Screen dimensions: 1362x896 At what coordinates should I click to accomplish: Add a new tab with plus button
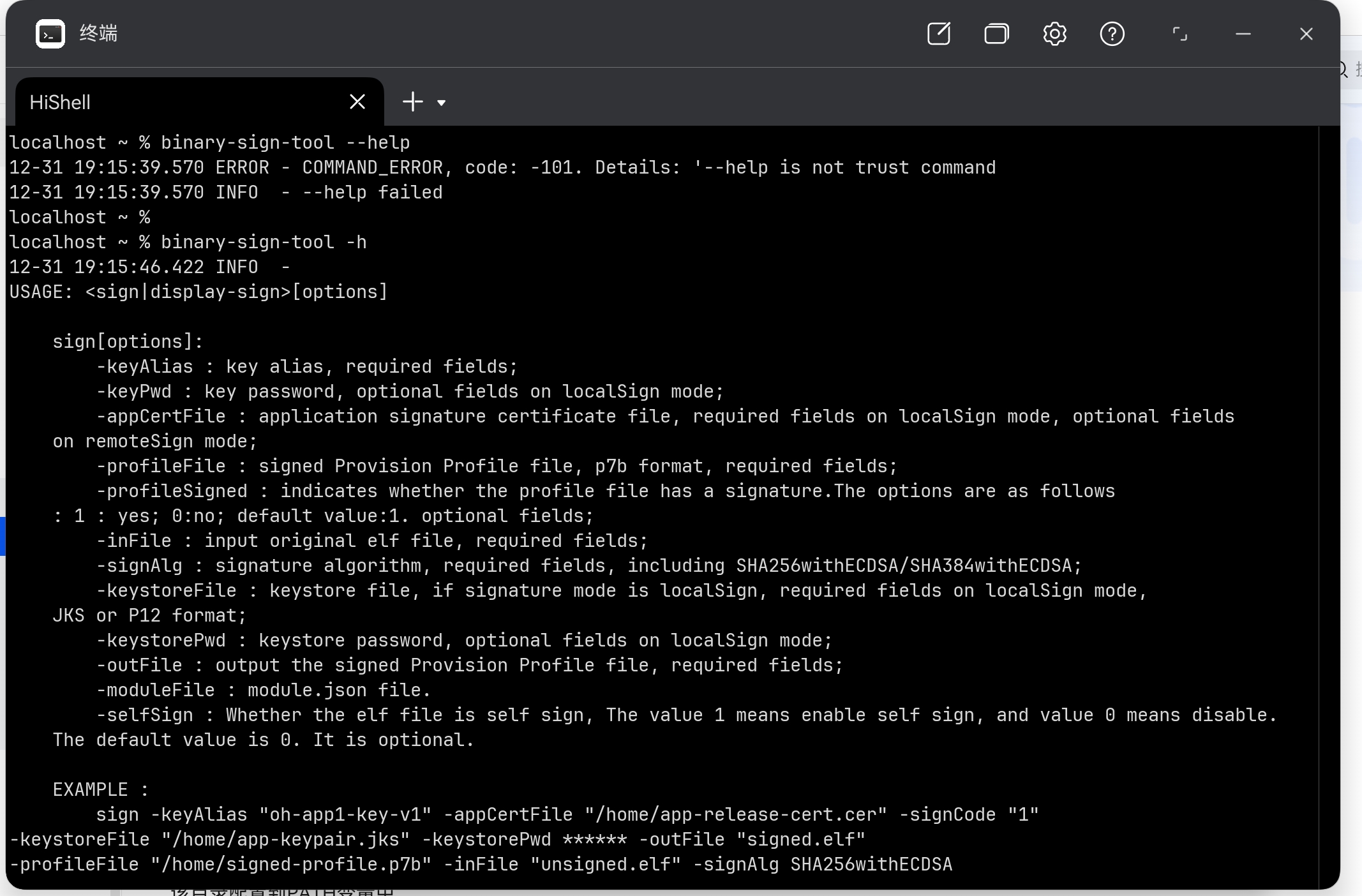pyautogui.click(x=413, y=101)
